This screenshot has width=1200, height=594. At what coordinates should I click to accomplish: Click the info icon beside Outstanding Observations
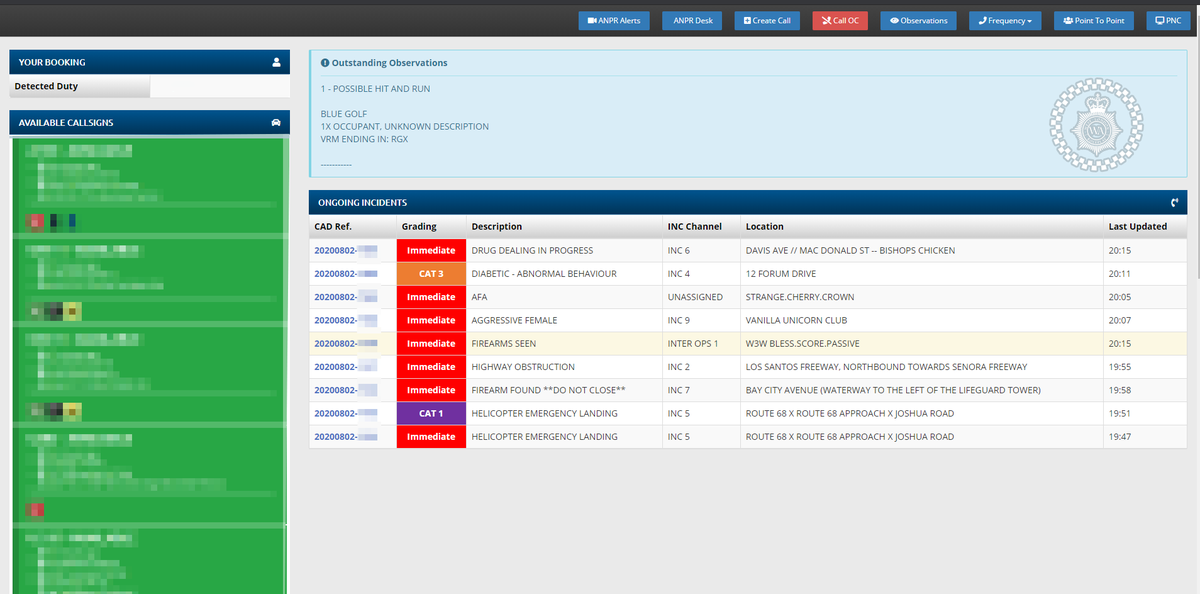325,63
